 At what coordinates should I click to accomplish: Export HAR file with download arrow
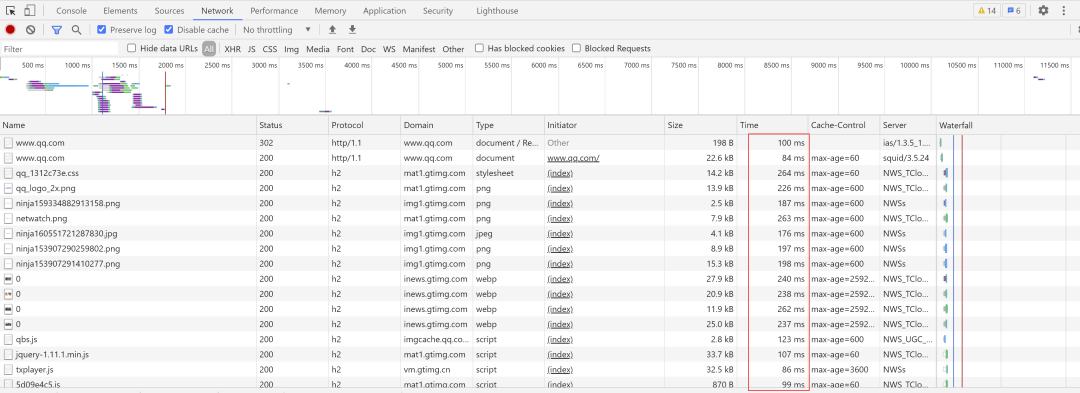(352, 30)
